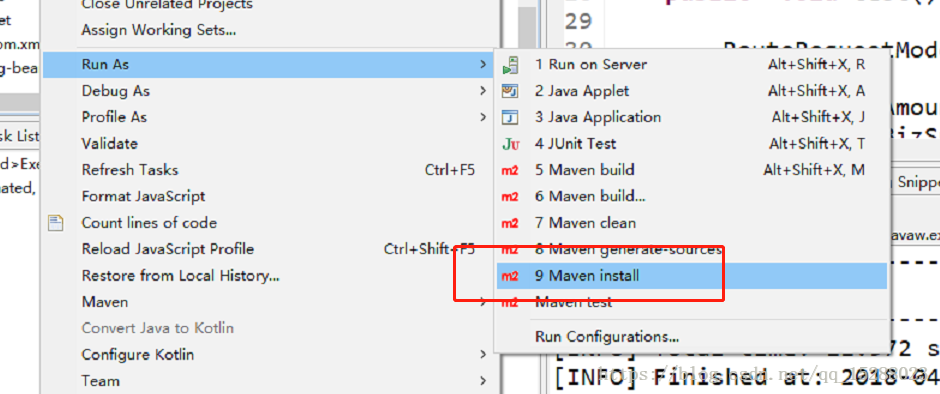Open the Run As menu item
Screen dimensions: 940x394
[x=268, y=64]
